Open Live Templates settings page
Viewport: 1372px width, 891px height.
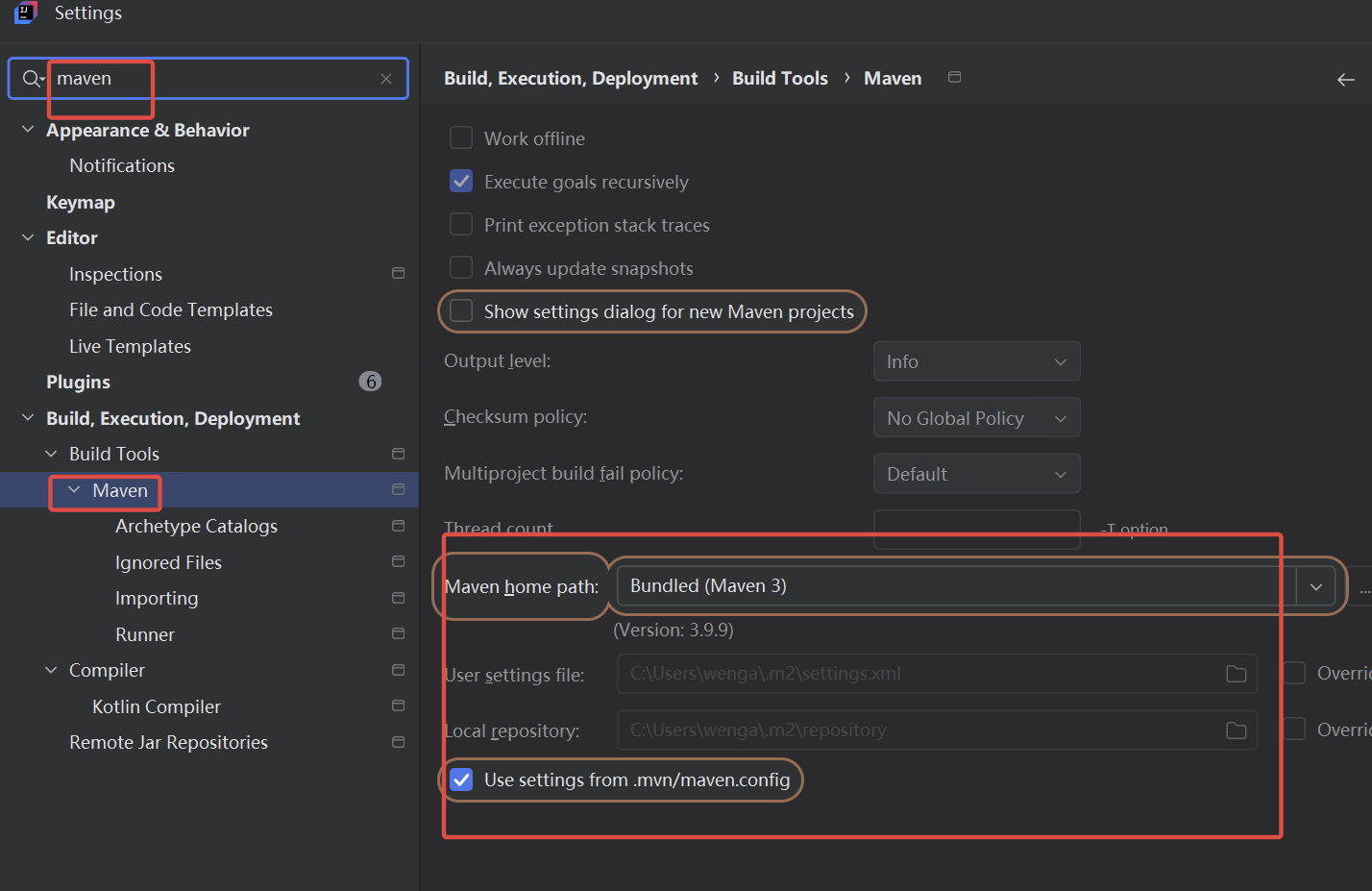tap(130, 346)
